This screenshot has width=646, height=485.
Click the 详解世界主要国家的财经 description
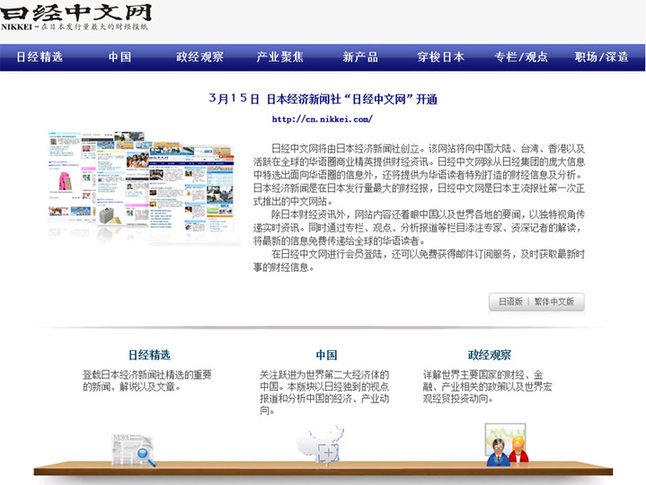pos(487,387)
